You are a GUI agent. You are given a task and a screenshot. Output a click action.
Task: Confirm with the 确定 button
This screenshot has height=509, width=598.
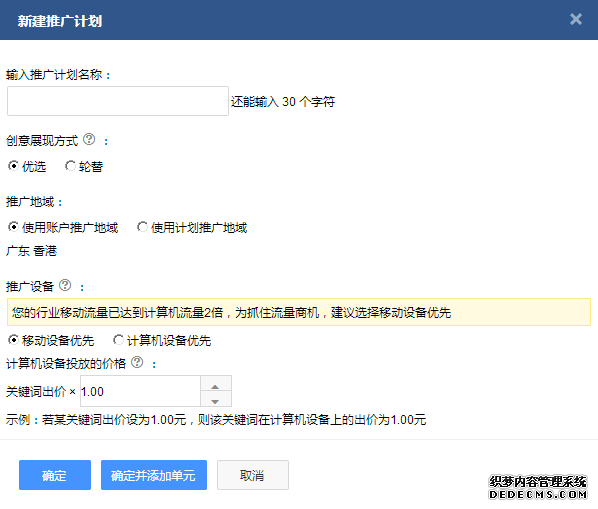pos(55,475)
